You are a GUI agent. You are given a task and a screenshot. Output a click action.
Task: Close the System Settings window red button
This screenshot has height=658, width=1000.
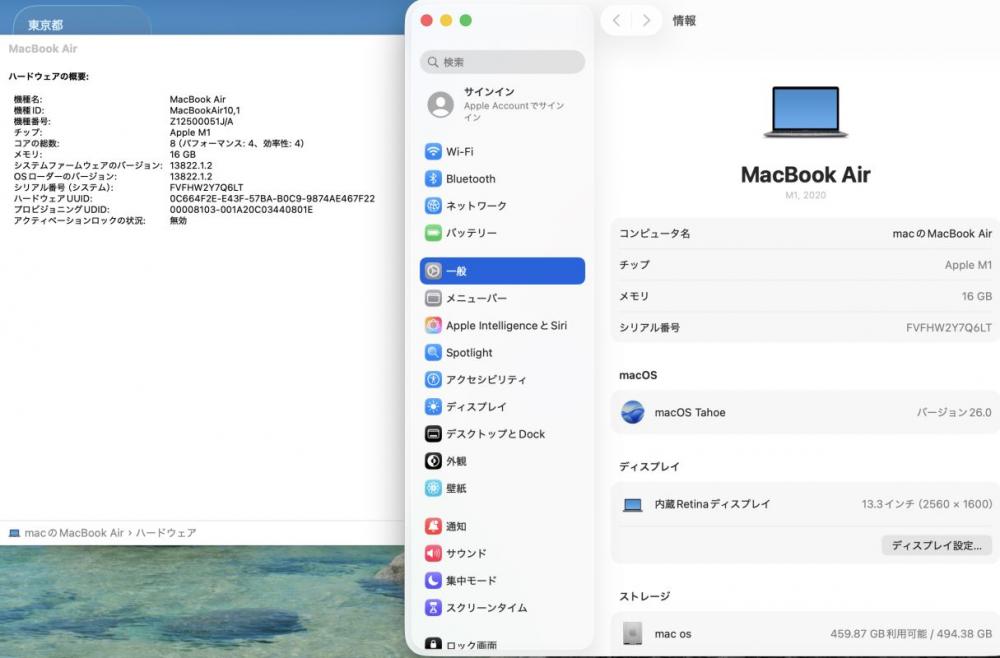pyautogui.click(x=427, y=20)
